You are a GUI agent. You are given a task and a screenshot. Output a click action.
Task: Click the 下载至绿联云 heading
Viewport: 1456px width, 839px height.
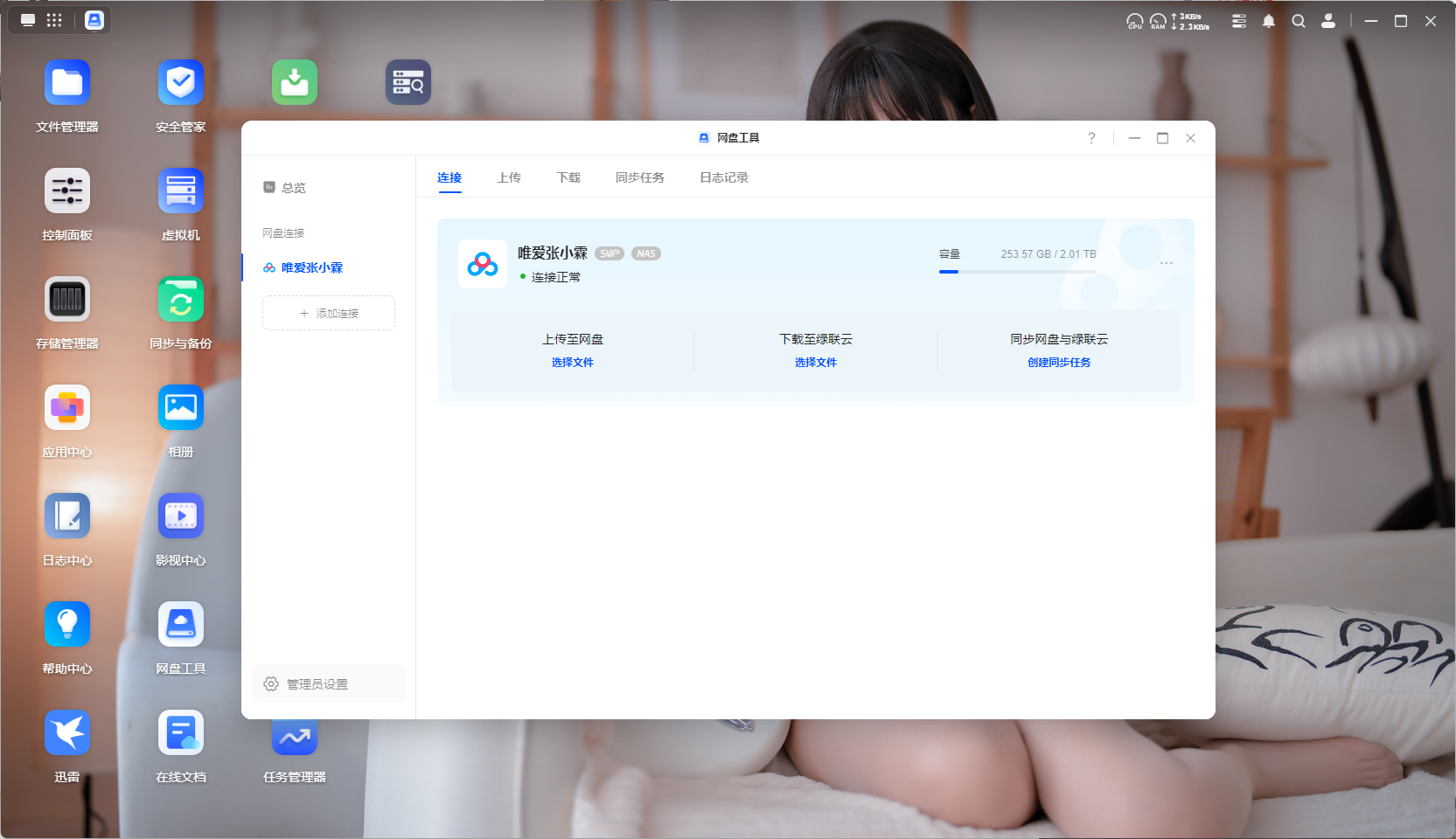tap(816, 339)
